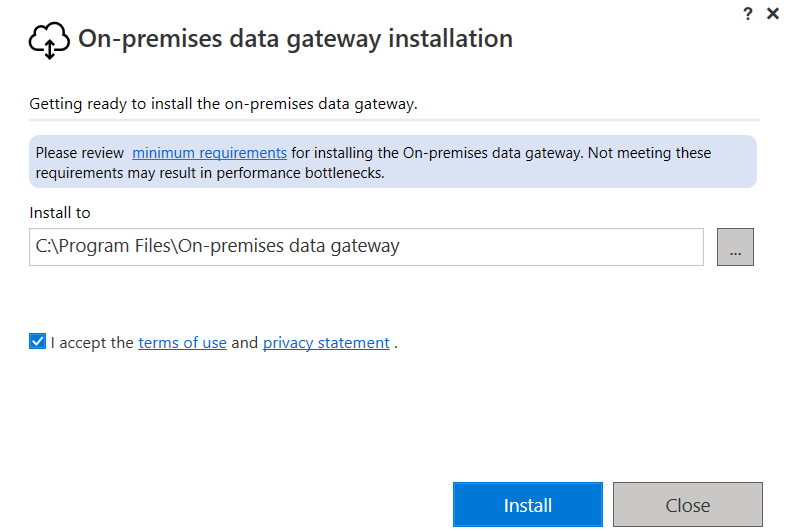The height and width of the screenshot is (531, 786).
Task: Uncheck the terms acceptance checkbox
Action: pos(38,342)
